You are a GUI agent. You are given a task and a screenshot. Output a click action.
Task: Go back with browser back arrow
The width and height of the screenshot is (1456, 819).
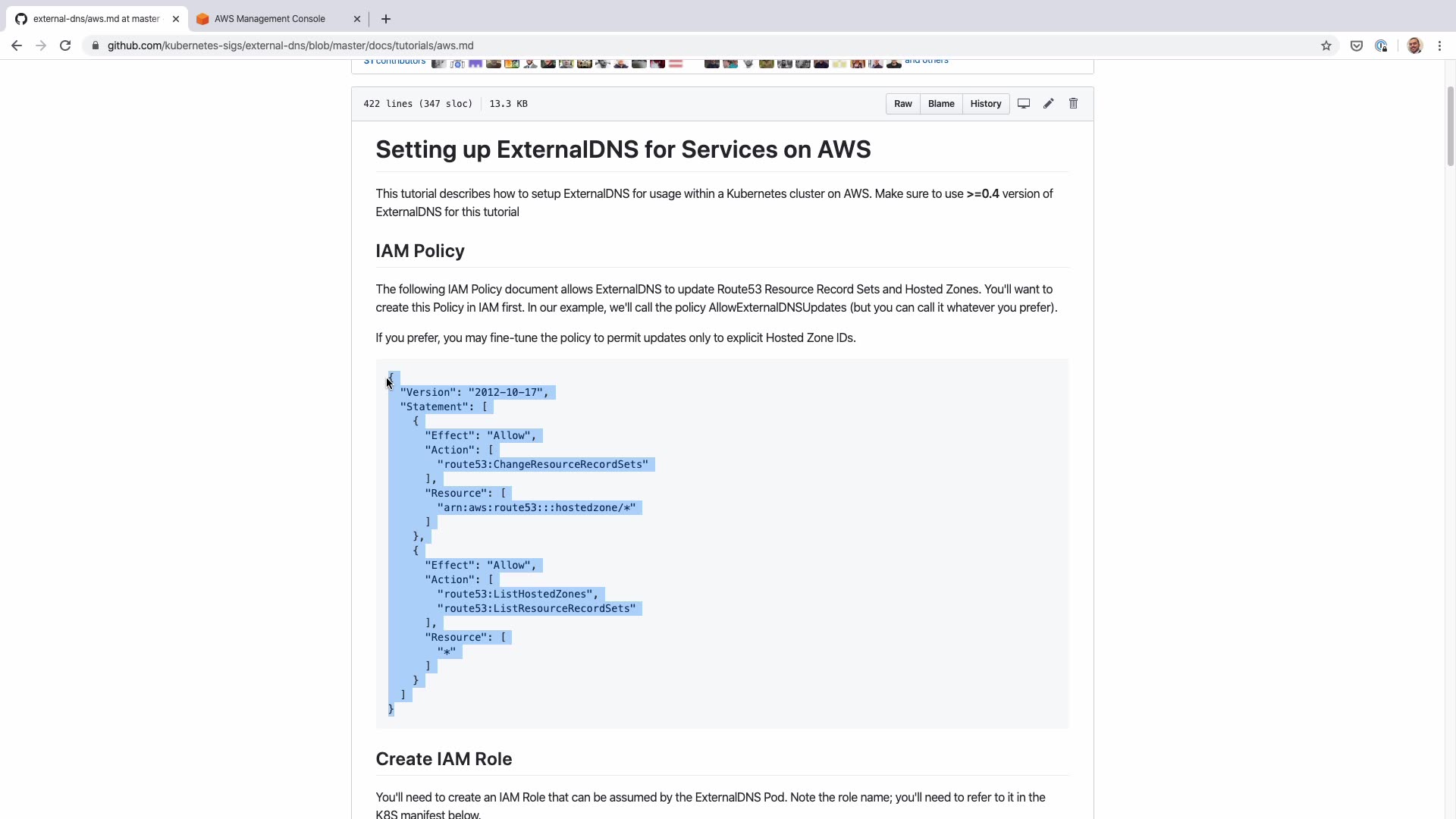tap(17, 45)
